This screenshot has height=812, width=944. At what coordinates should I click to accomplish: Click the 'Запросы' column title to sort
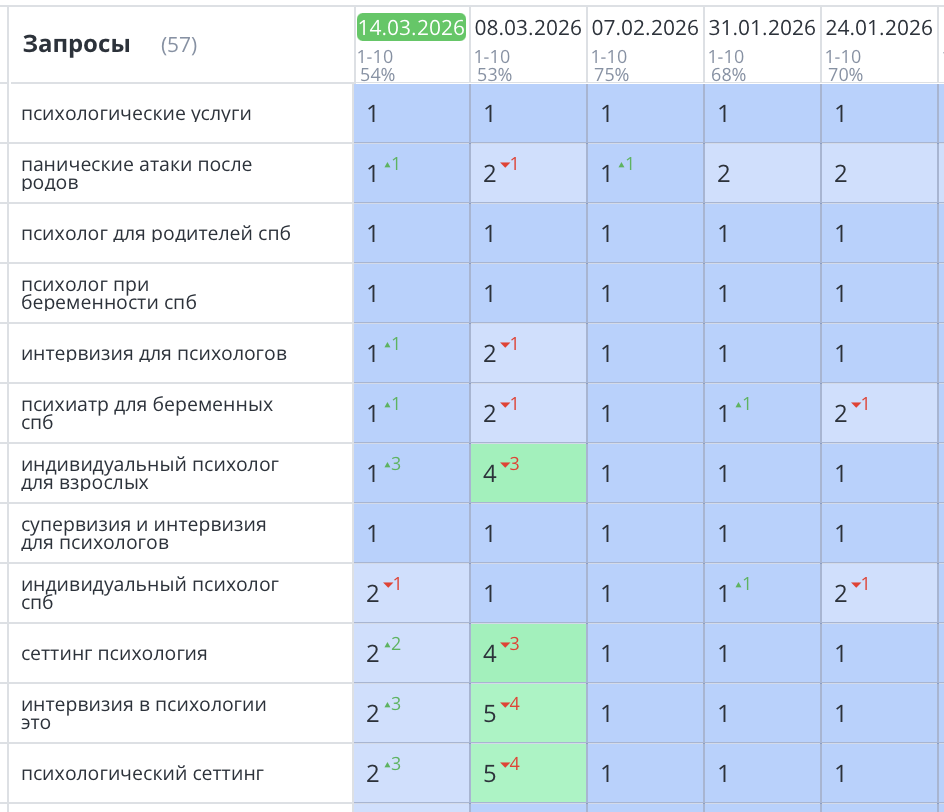[78, 44]
